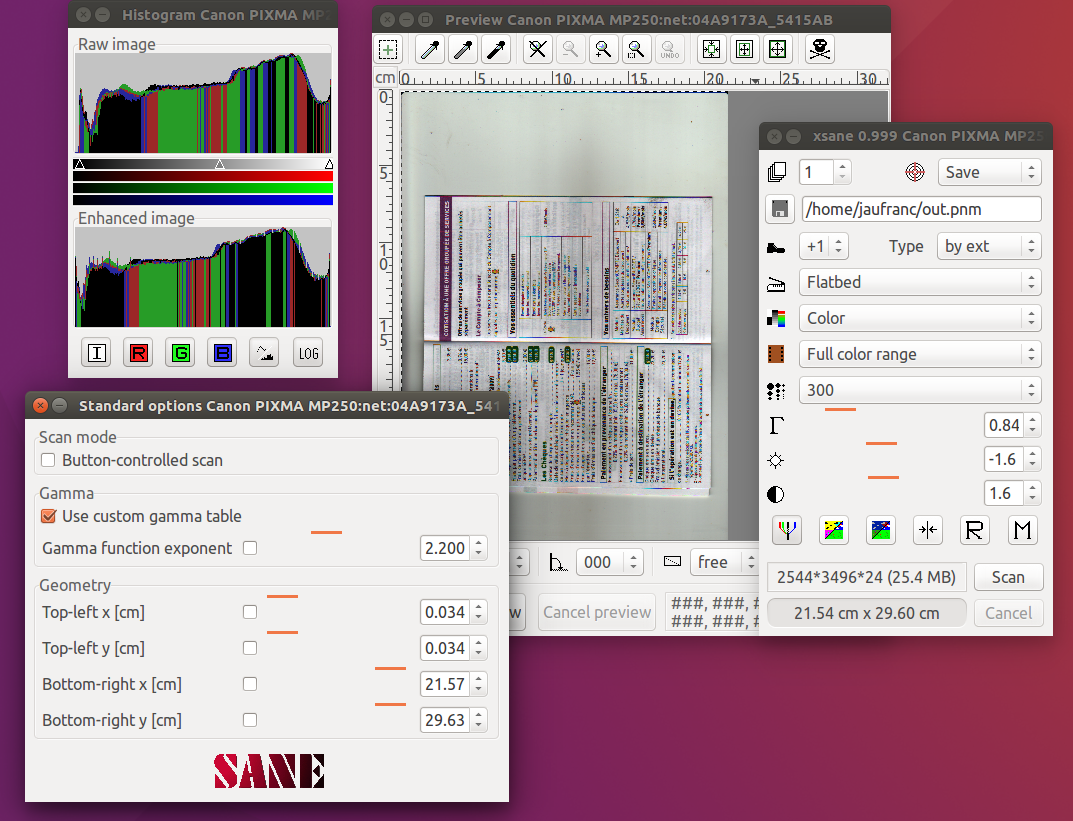Click the filename field /home/jaufranc/out.pnm

point(922,209)
